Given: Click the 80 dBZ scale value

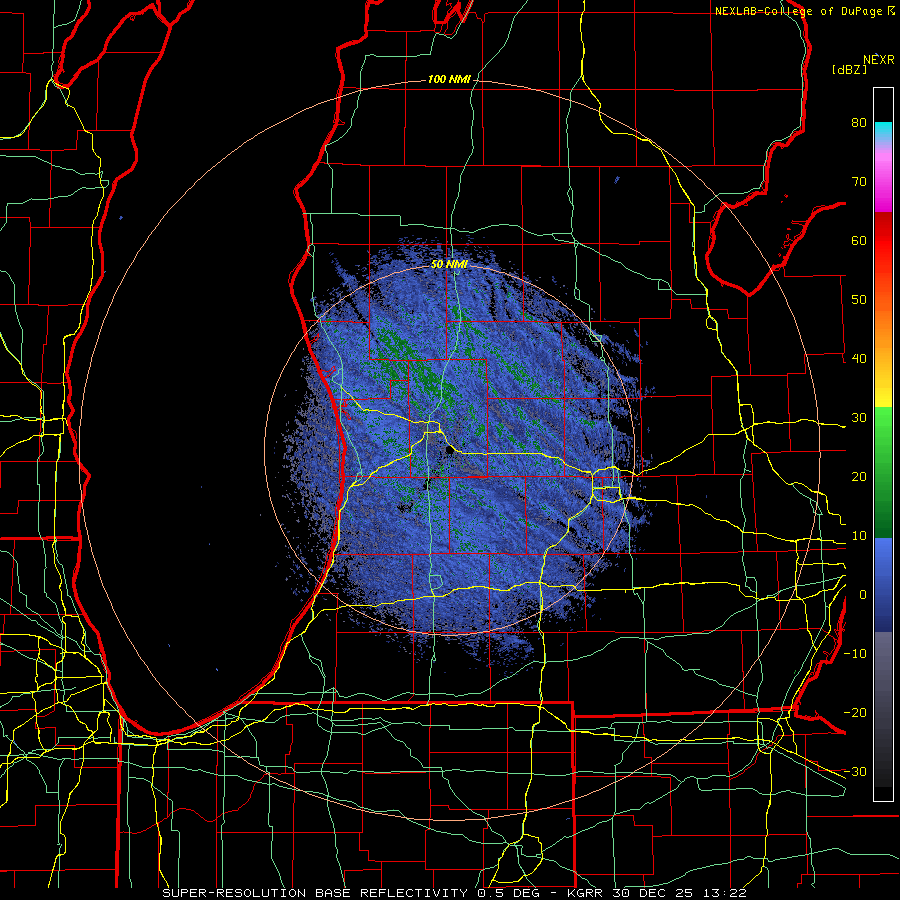Looking at the screenshot, I should [x=859, y=122].
